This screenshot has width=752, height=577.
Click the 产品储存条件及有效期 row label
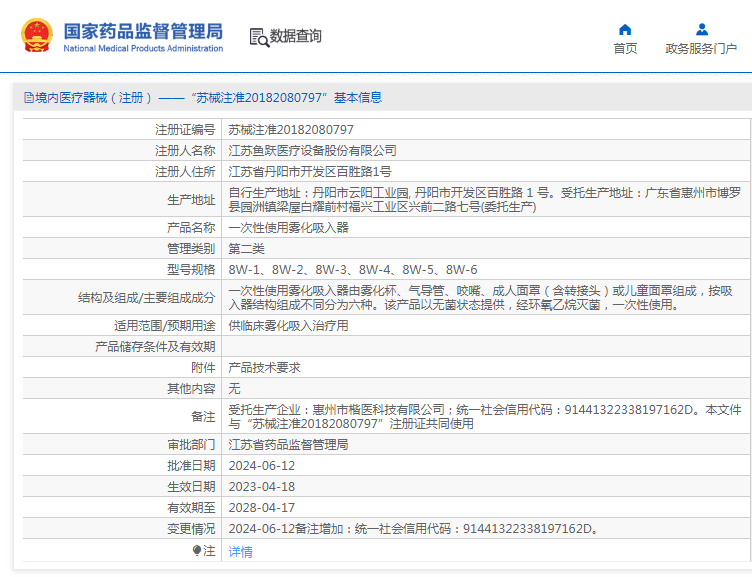[155, 346]
